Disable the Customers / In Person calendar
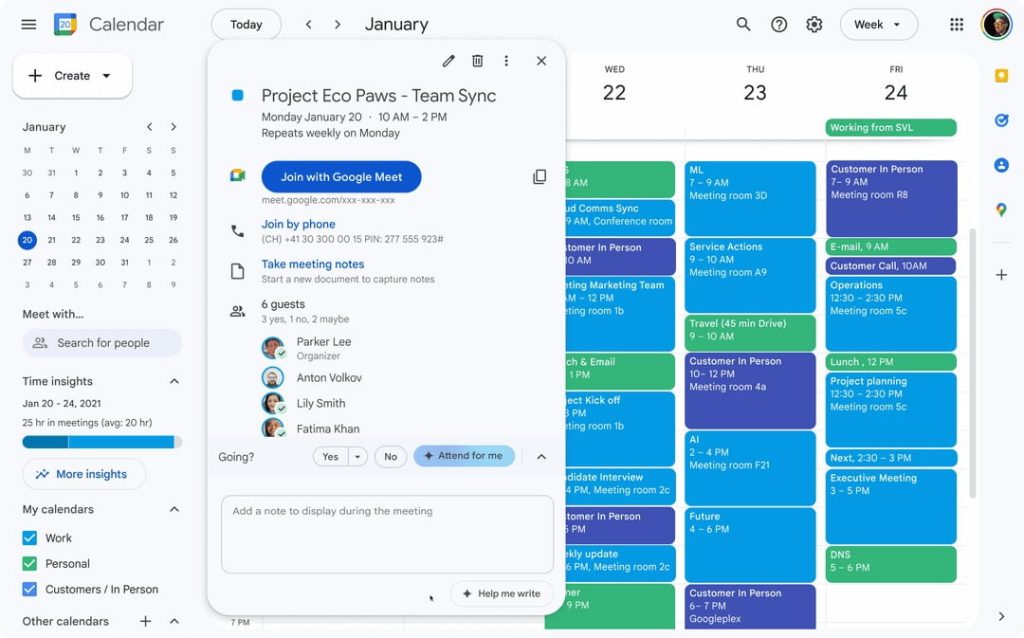The height and width of the screenshot is (638, 1024). click(x=30, y=590)
